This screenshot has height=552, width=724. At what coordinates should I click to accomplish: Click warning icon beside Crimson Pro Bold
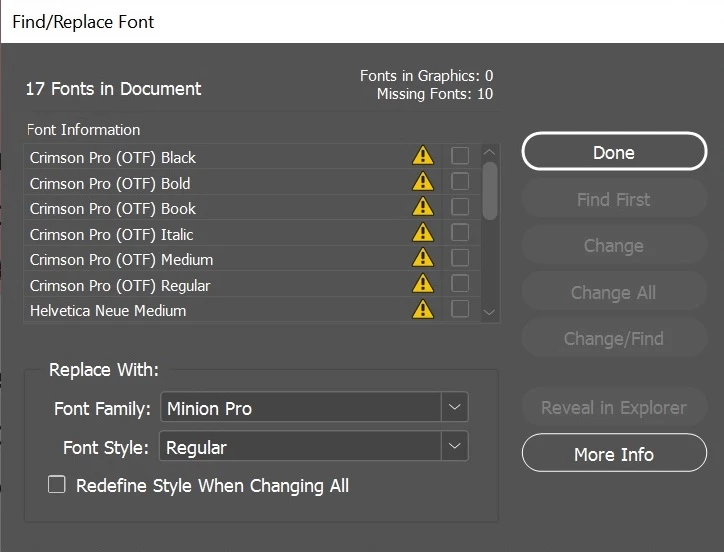[423, 182]
